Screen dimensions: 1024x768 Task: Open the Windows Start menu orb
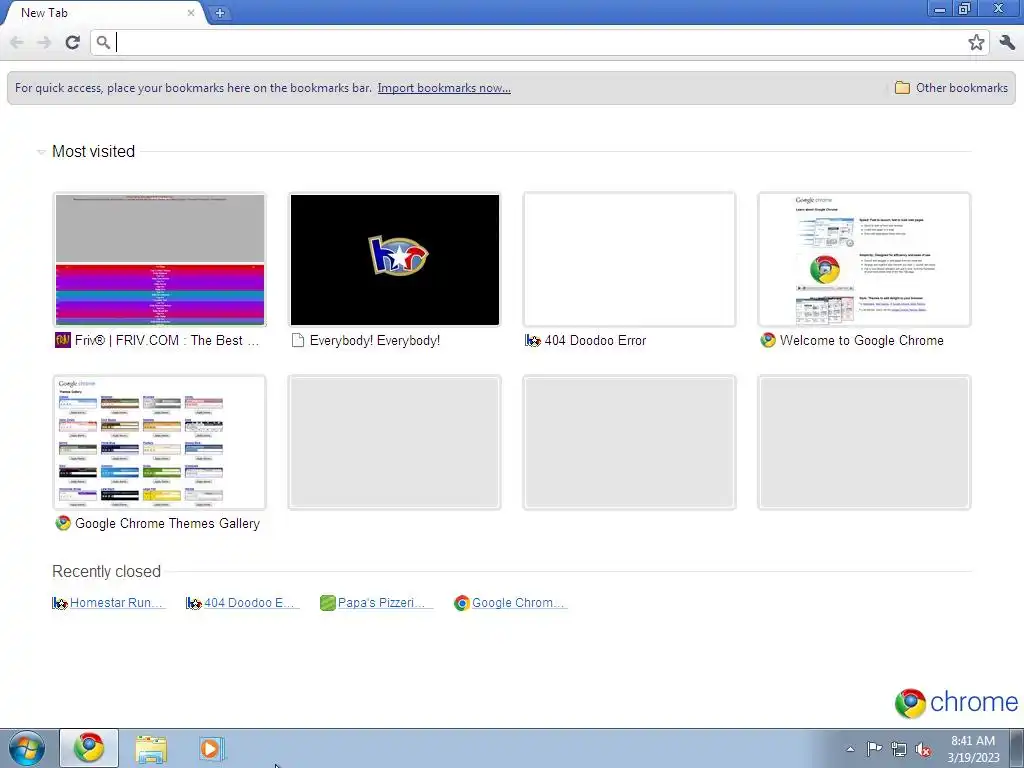tap(27, 748)
